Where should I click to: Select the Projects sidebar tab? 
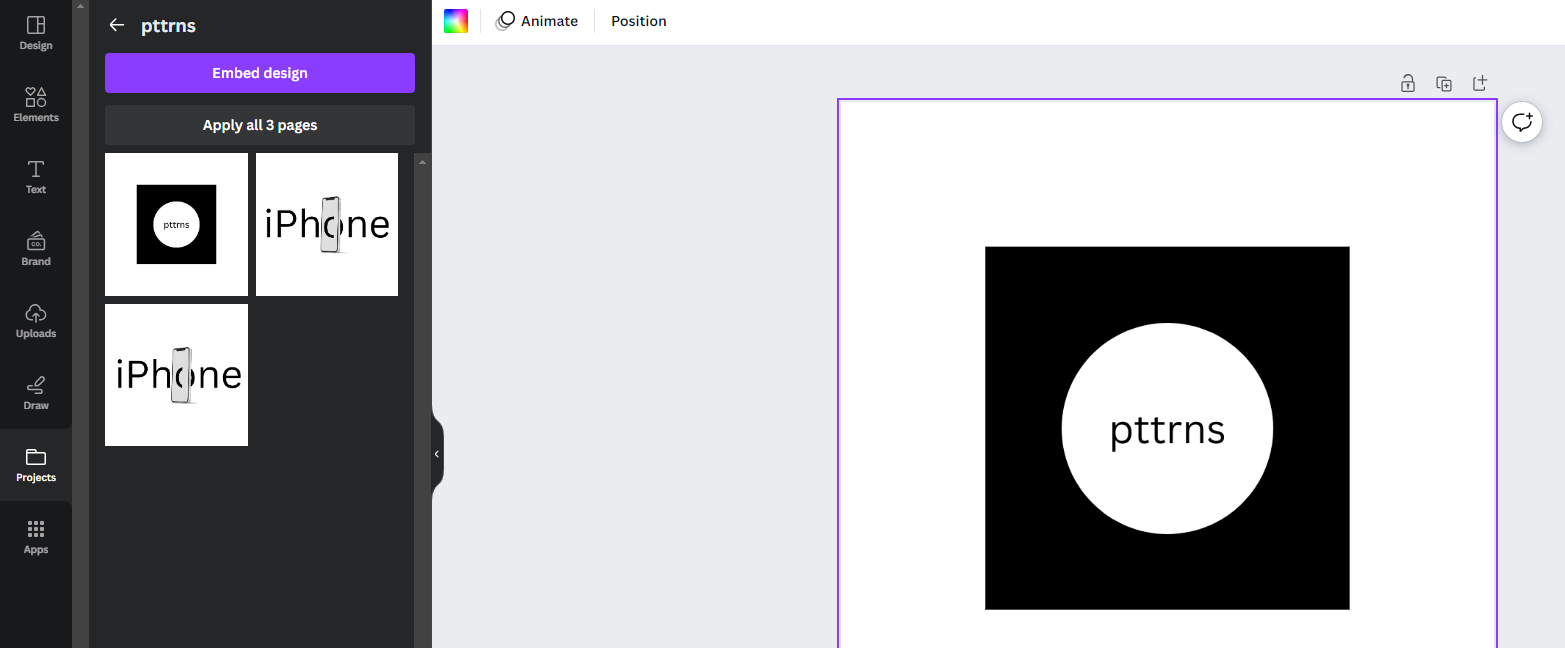point(36,465)
